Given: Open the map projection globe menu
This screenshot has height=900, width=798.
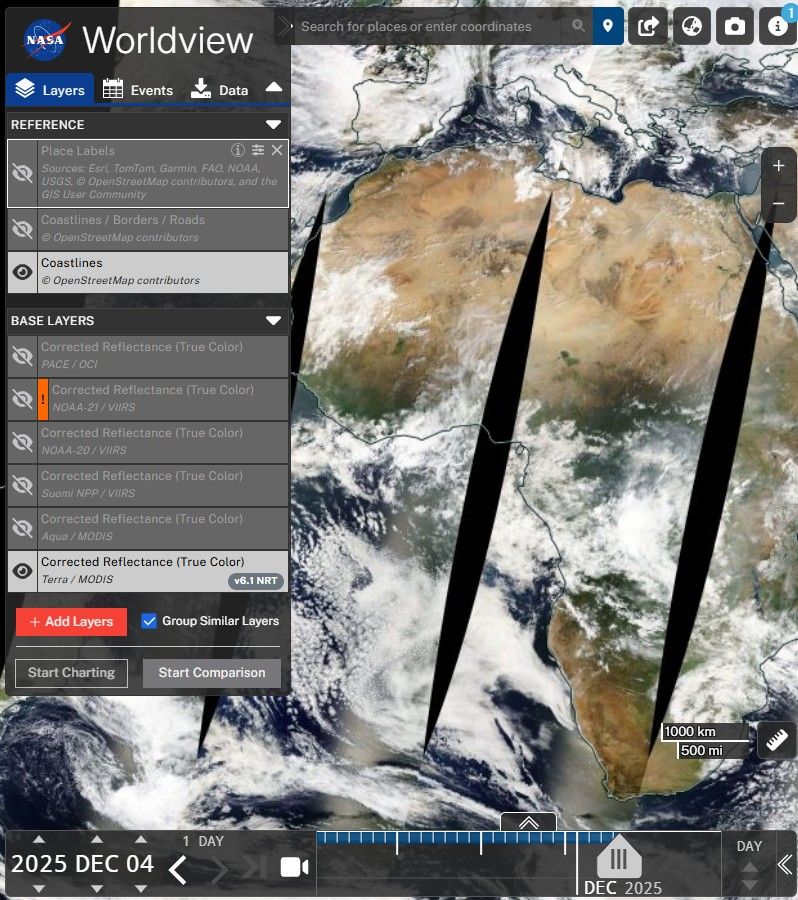Looking at the screenshot, I should (691, 26).
